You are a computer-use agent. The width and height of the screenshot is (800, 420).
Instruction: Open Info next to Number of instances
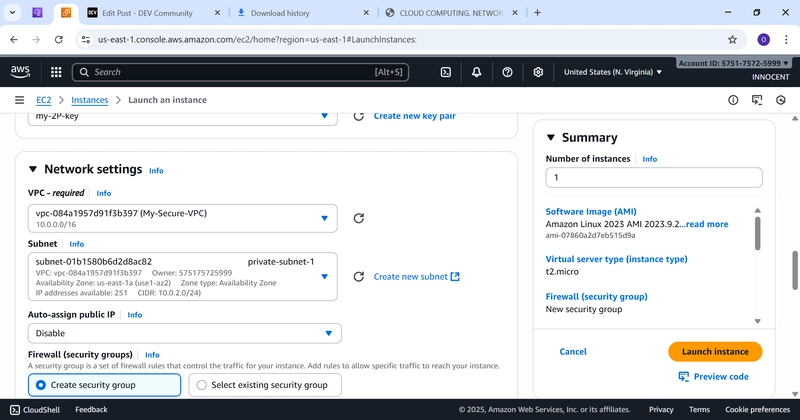(x=649, y=159)
